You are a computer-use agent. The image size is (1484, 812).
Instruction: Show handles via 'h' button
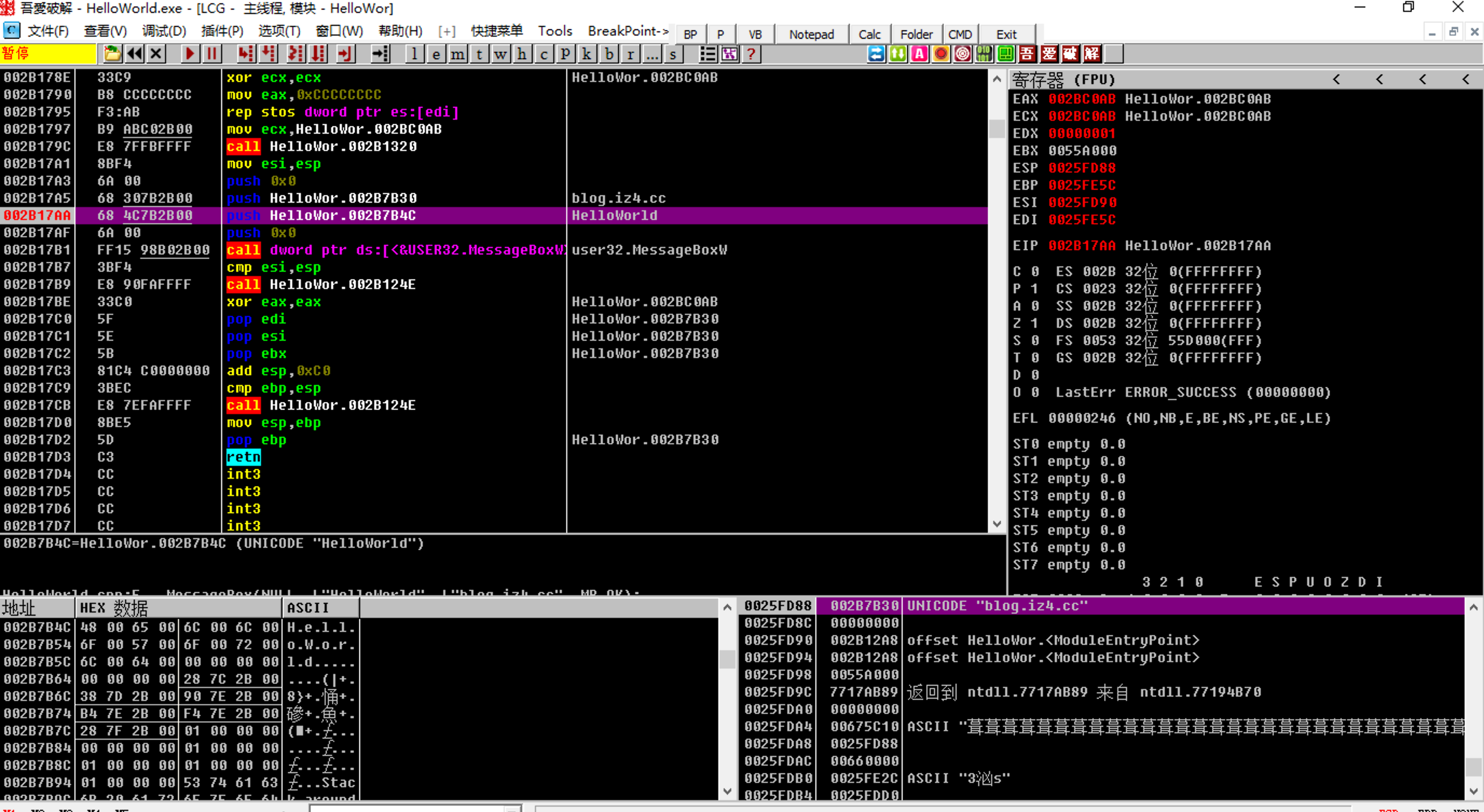tap(522, 54)
